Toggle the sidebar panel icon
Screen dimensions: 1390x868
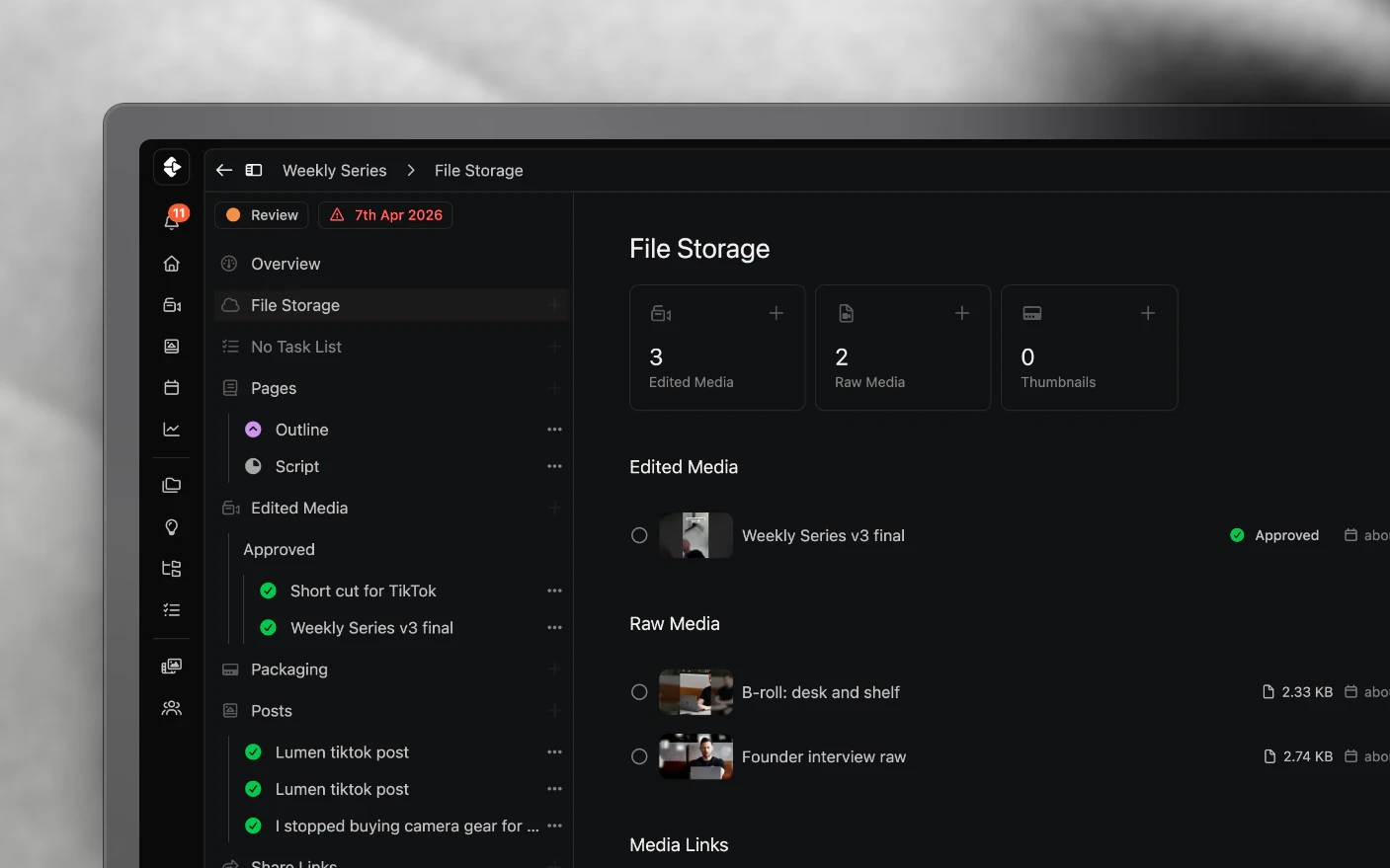(x=254, y=170)
